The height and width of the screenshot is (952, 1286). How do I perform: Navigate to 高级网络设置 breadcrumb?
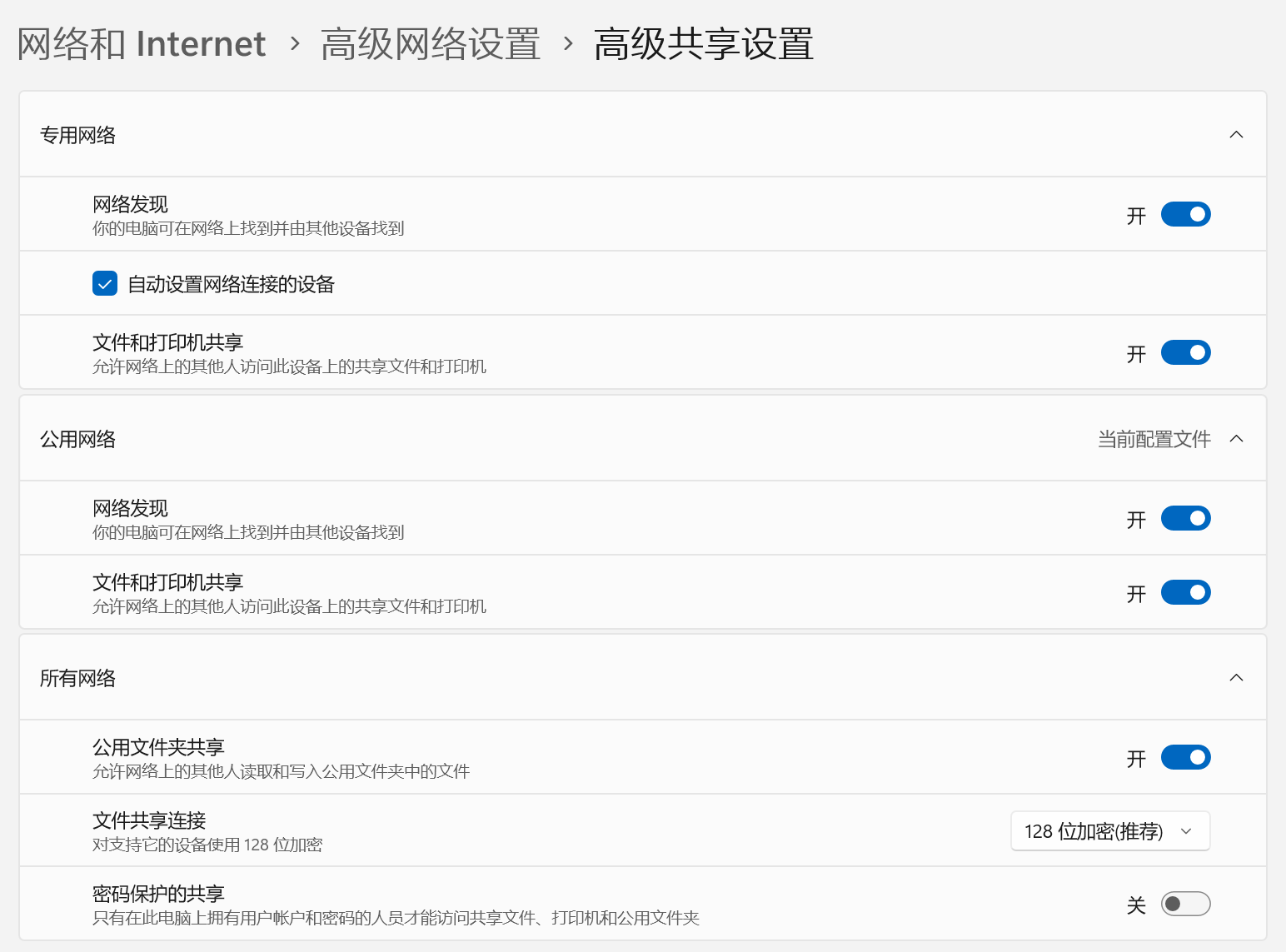tap(430, 44)
